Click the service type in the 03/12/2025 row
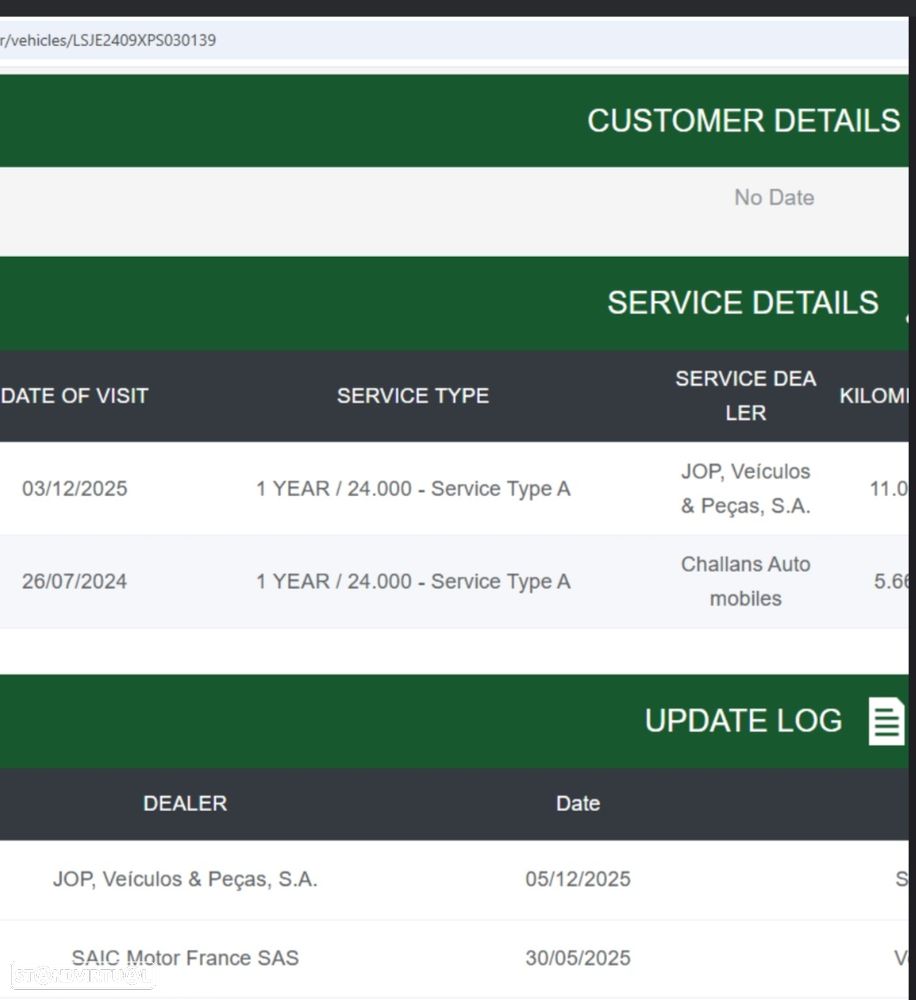 [412, 489]
